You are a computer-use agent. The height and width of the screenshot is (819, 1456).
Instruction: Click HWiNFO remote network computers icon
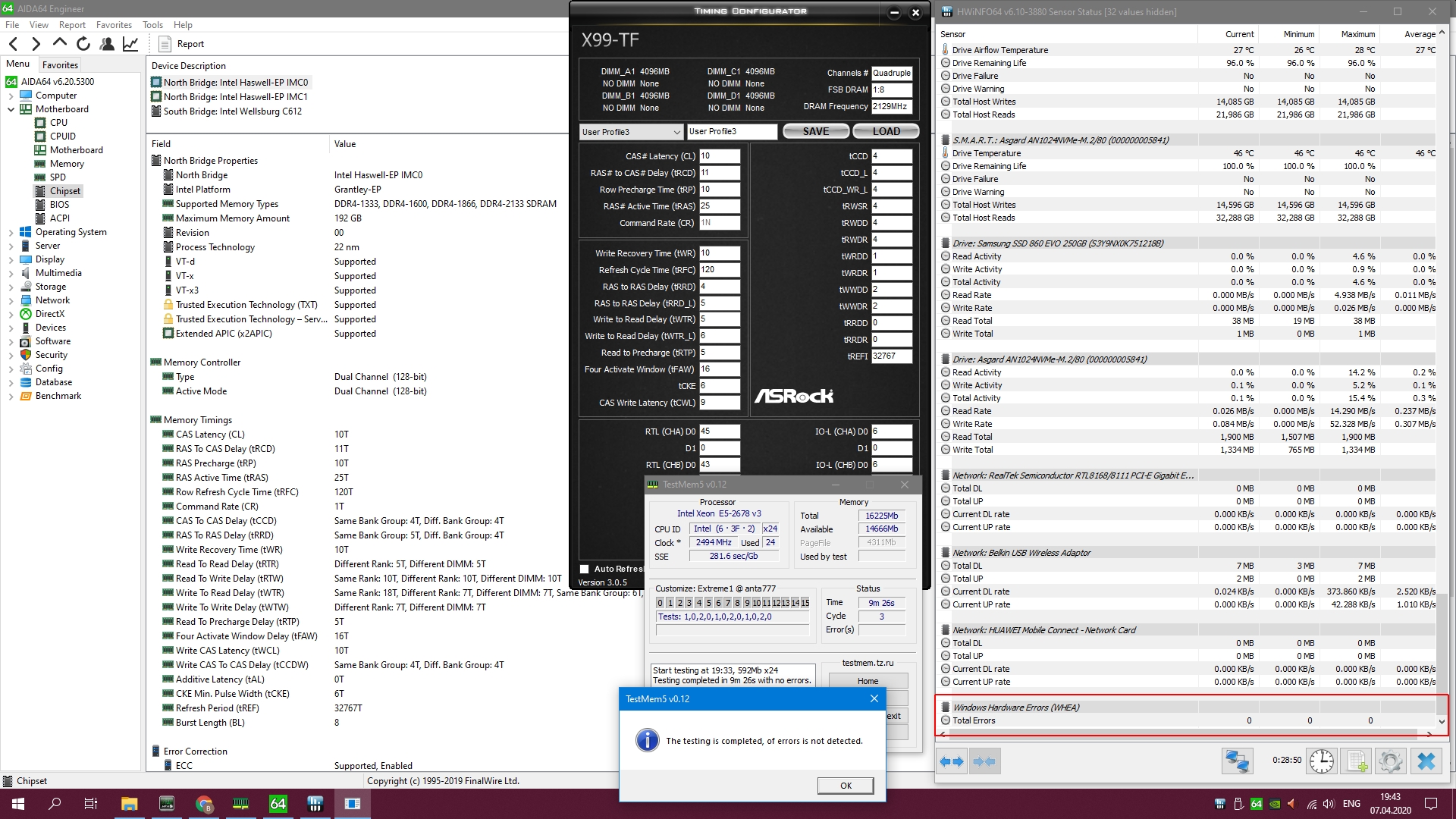(1237, 761)
